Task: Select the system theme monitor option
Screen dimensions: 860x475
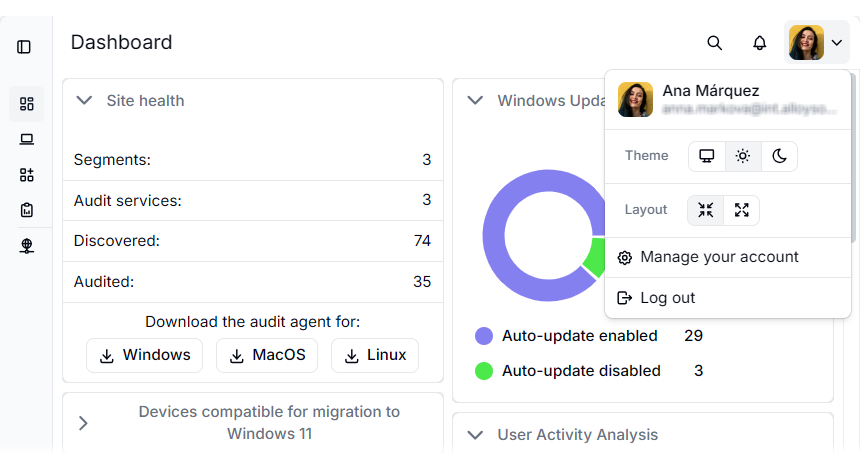Action: coord(707,156)
